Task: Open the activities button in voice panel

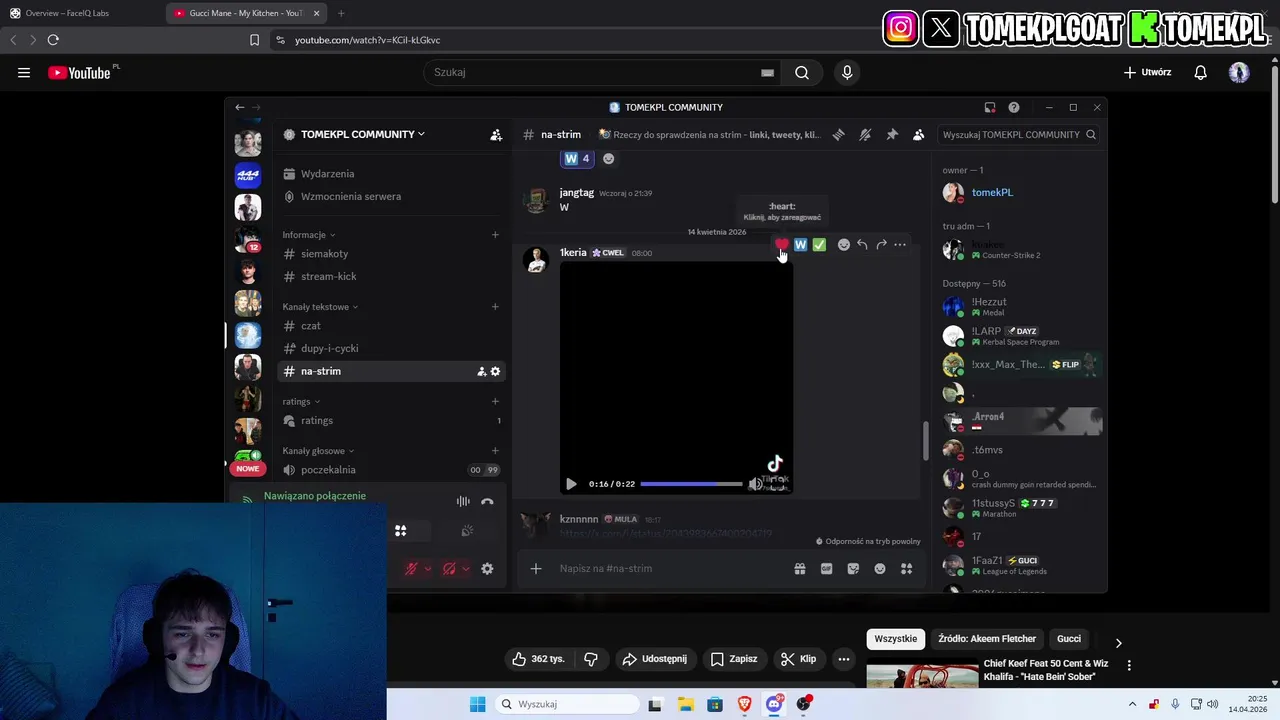Action: 400,531
